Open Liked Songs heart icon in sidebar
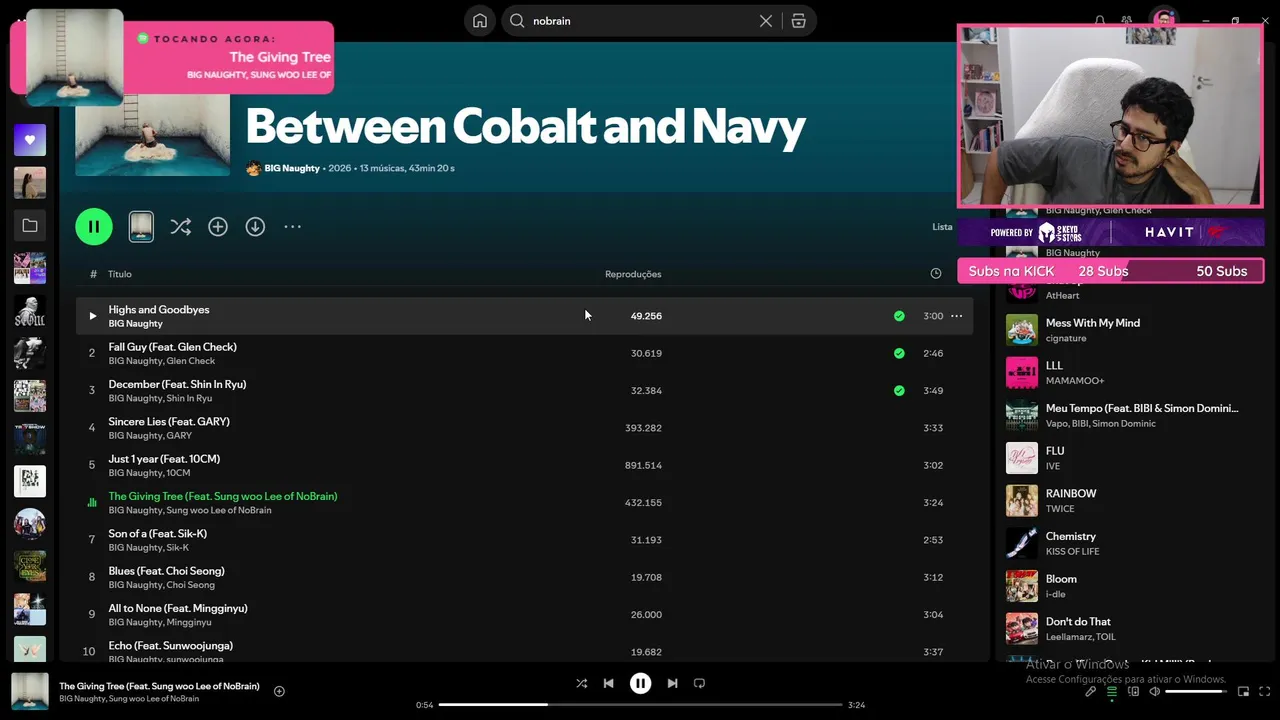 (30, 140)
